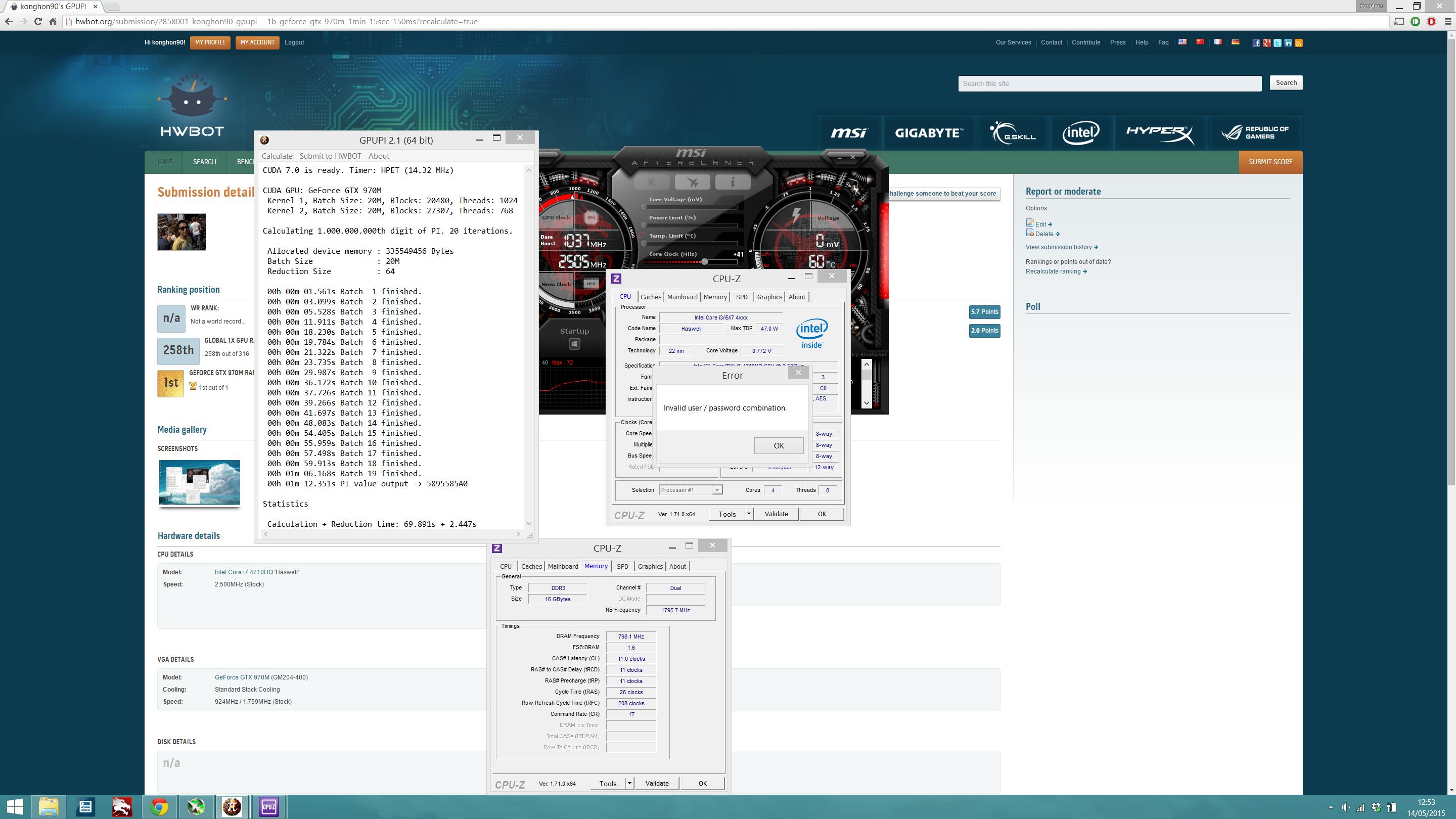Reload the page in browser
Viewport: 1456px width, 819px height.
(37, 21)
